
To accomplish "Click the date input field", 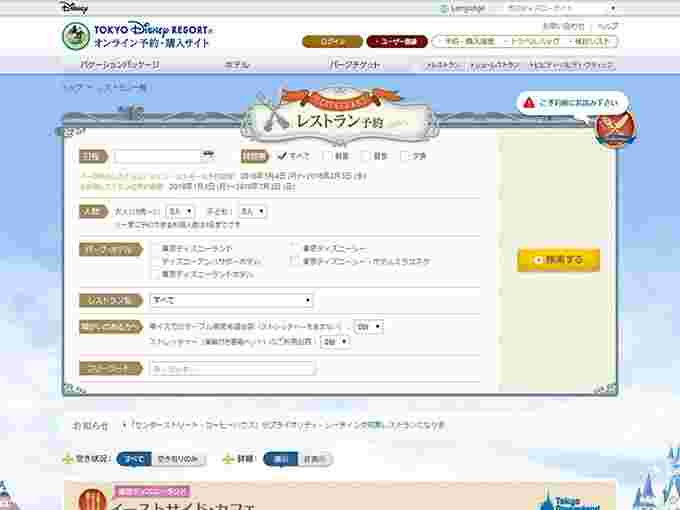I will click(157, 156).
